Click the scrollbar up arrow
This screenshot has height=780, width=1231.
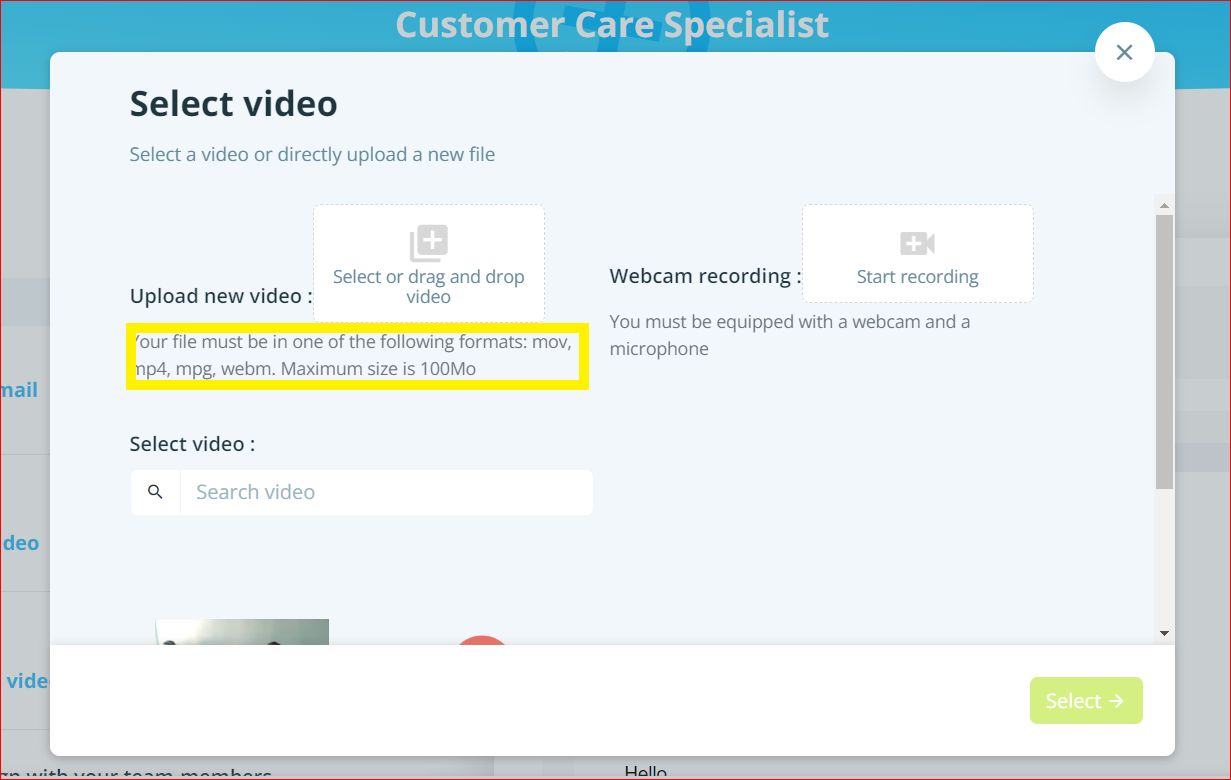click(x=1164, y=205)
